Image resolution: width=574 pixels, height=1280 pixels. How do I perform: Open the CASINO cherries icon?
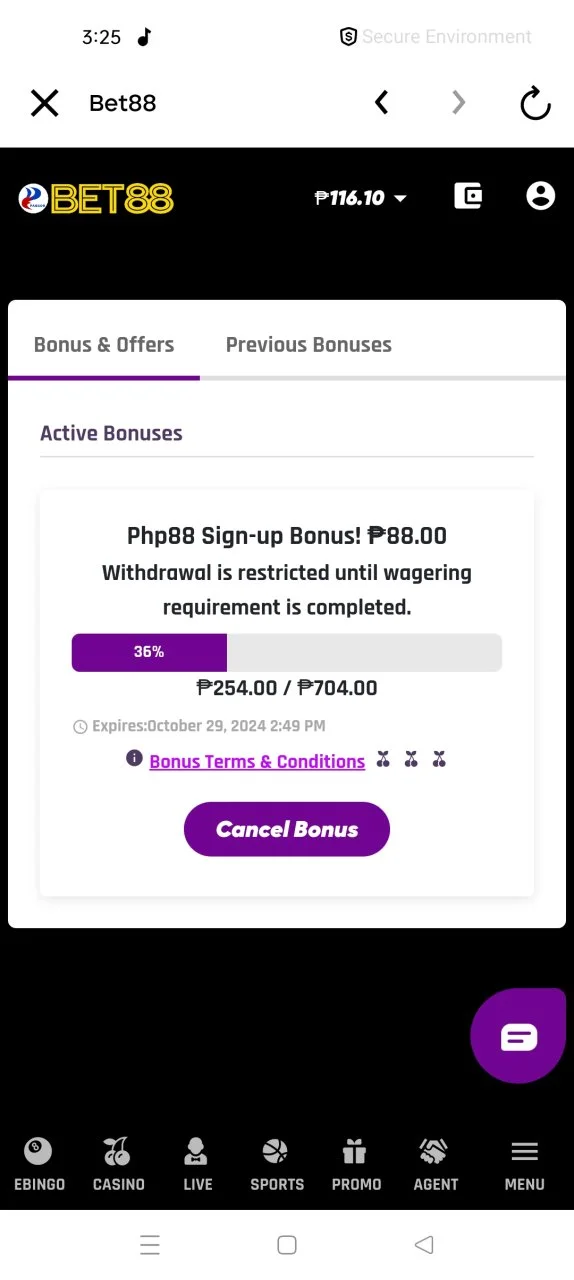118,1165
